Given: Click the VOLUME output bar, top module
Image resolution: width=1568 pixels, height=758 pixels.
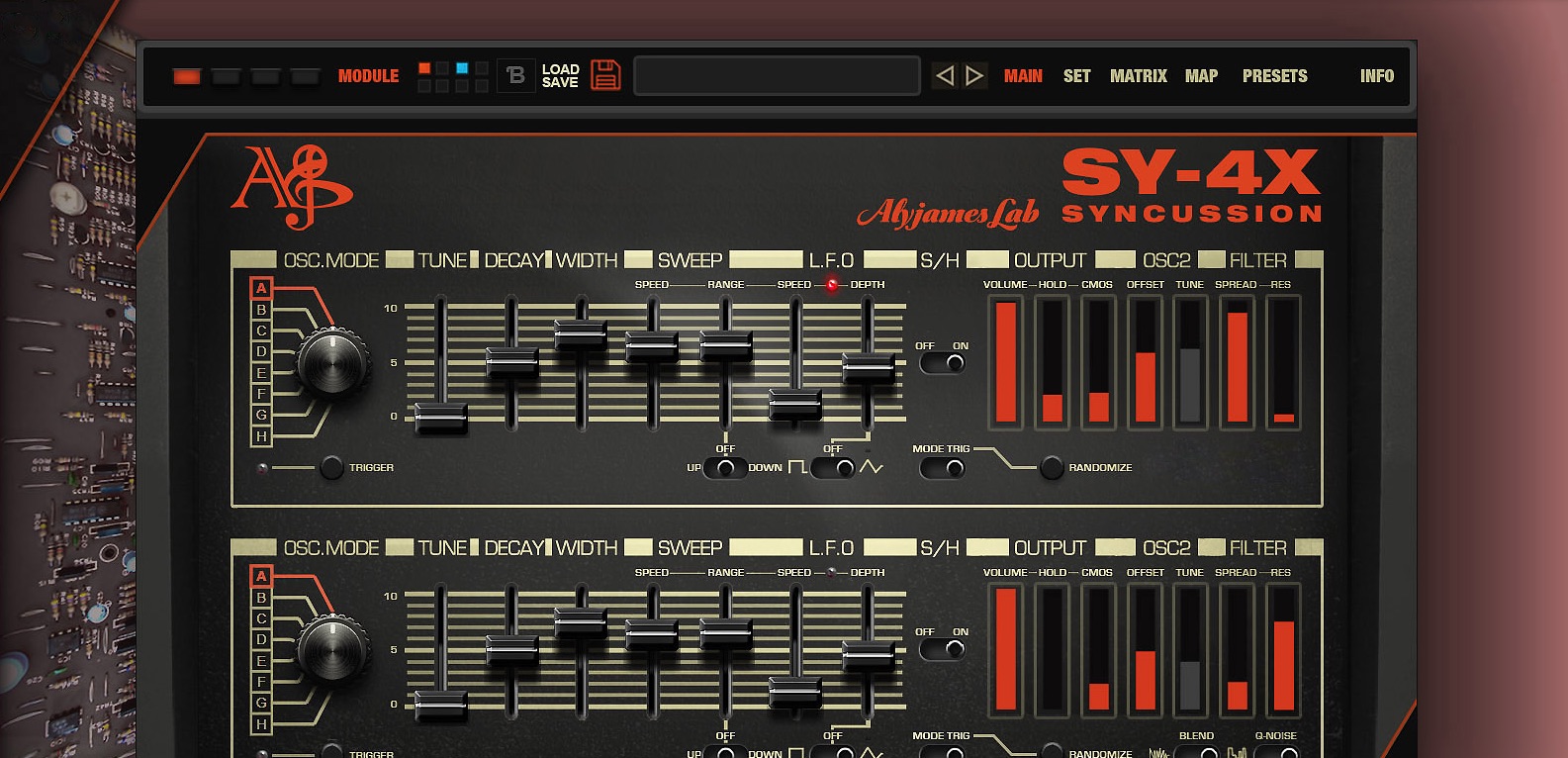Looking at the screenshot, I should [x=1006, y=362].
